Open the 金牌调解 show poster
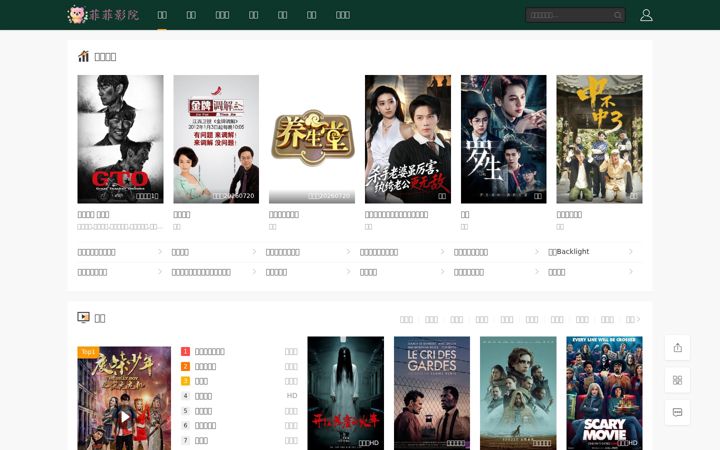This screenshot has height=450, width=720. click(x=216, y=139)
